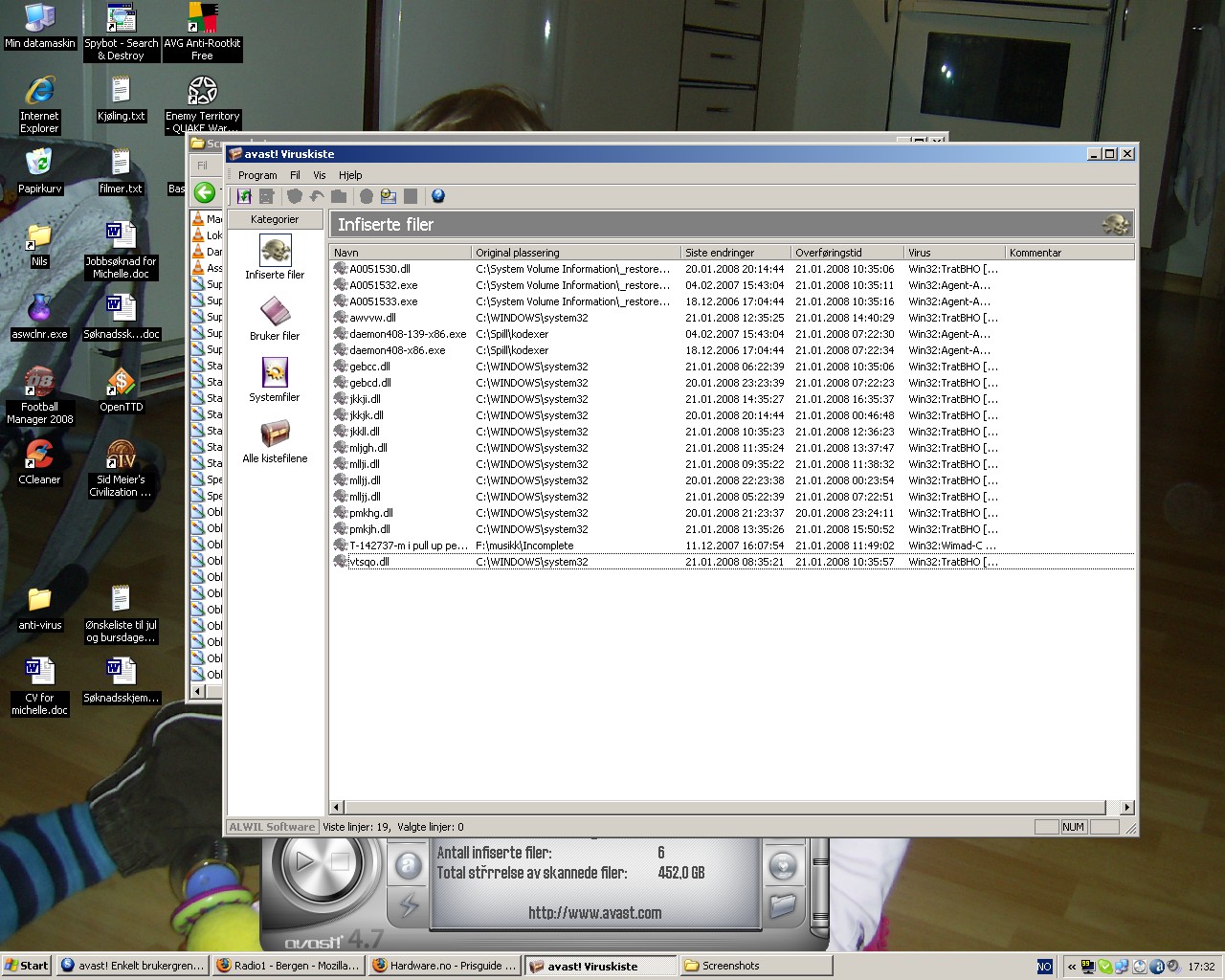Screen dimensions: 1225x980
Task: Click the email-to-ALWIL toolbar icon
Action: (389, 196)
